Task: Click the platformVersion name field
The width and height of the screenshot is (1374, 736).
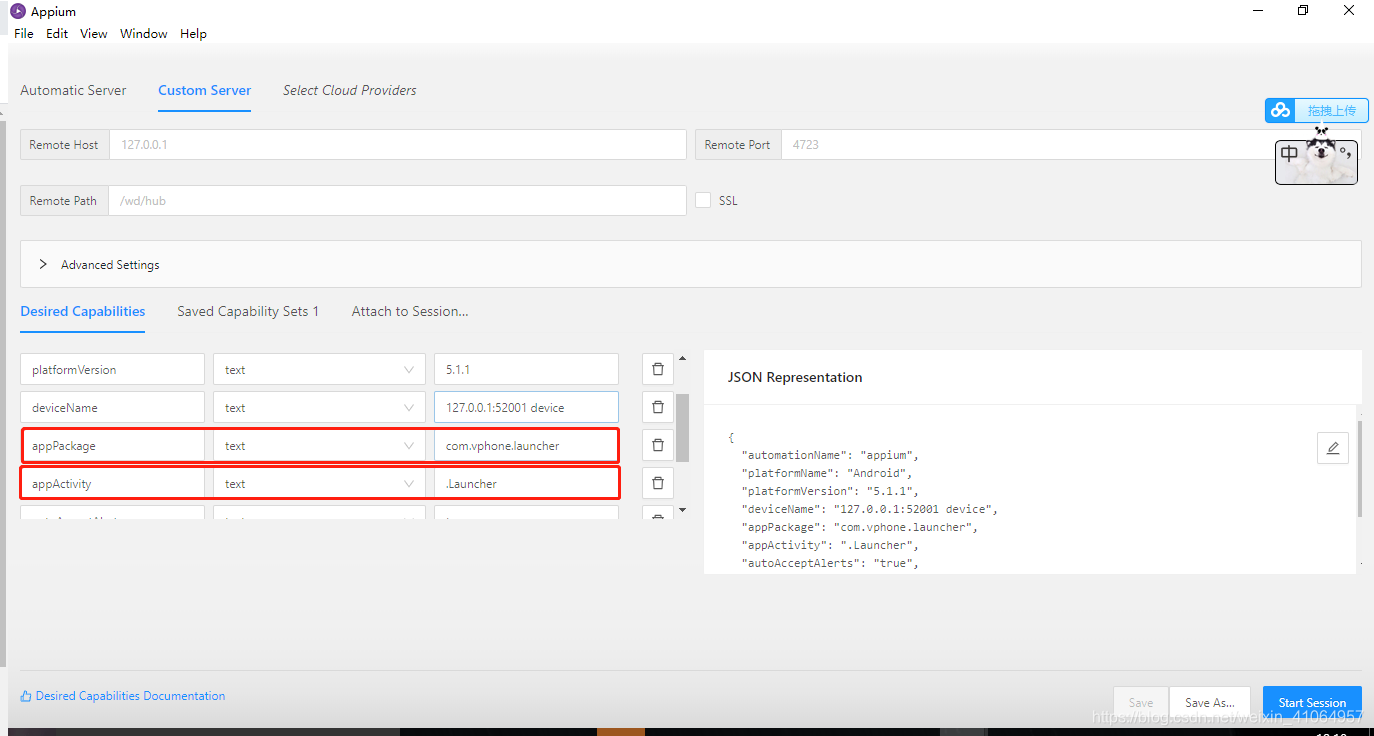Action: pyautogui.click(x=112, y=369)
